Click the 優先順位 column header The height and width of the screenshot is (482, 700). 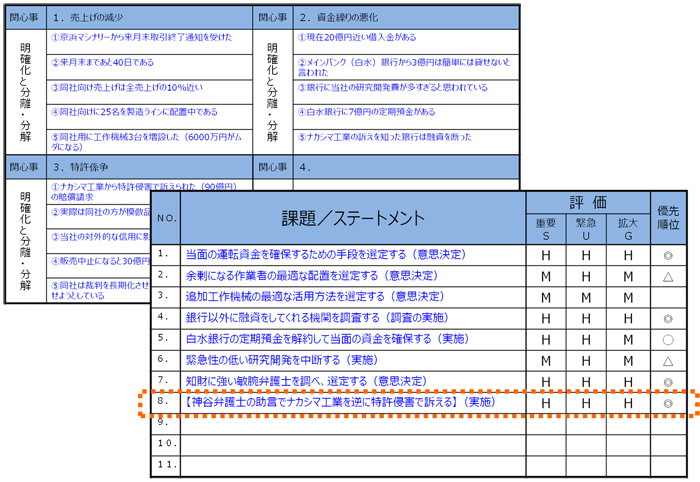[x=667, y=218]
